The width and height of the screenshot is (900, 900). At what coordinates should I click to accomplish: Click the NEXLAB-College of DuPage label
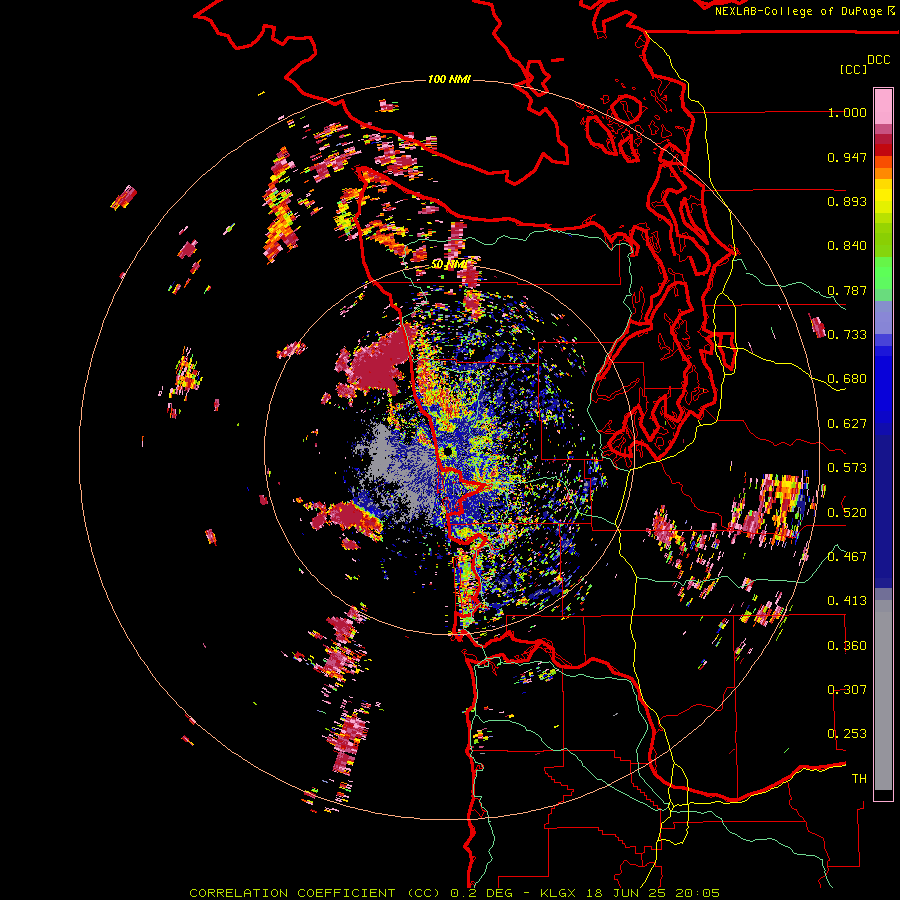pyautogui.click(x=798, y=11)
